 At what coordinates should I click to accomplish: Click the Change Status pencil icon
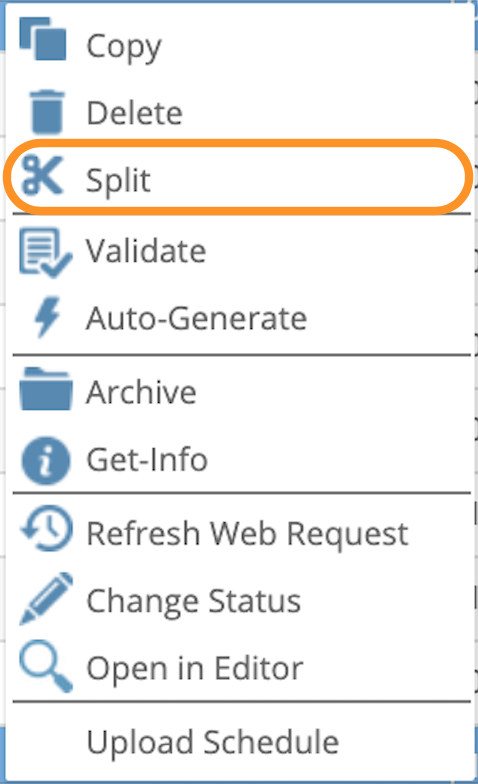point(46,598)
